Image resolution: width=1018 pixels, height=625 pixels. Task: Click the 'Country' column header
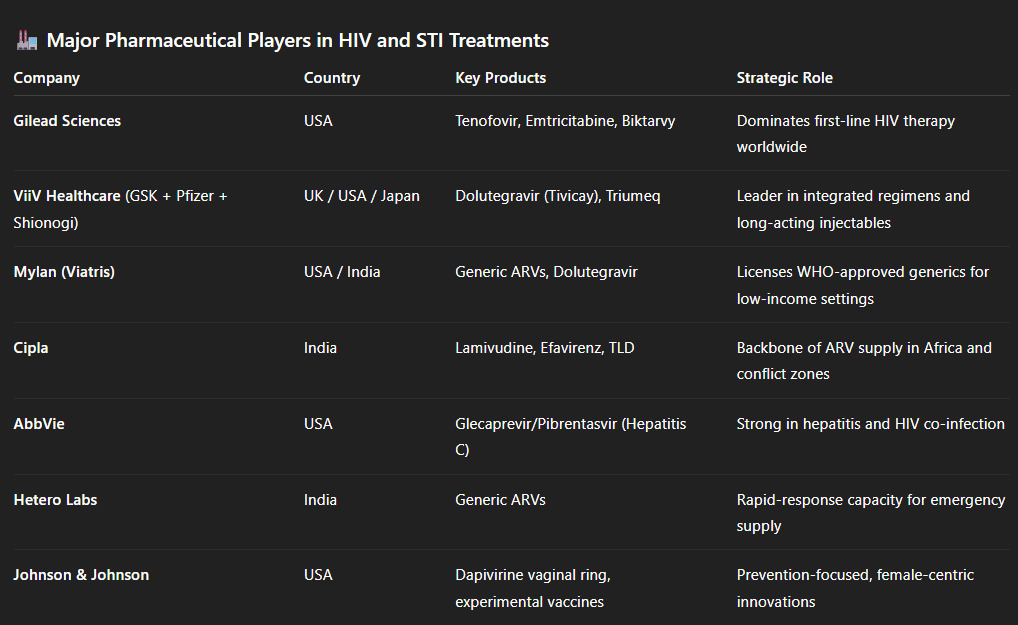tap(332, 78)
